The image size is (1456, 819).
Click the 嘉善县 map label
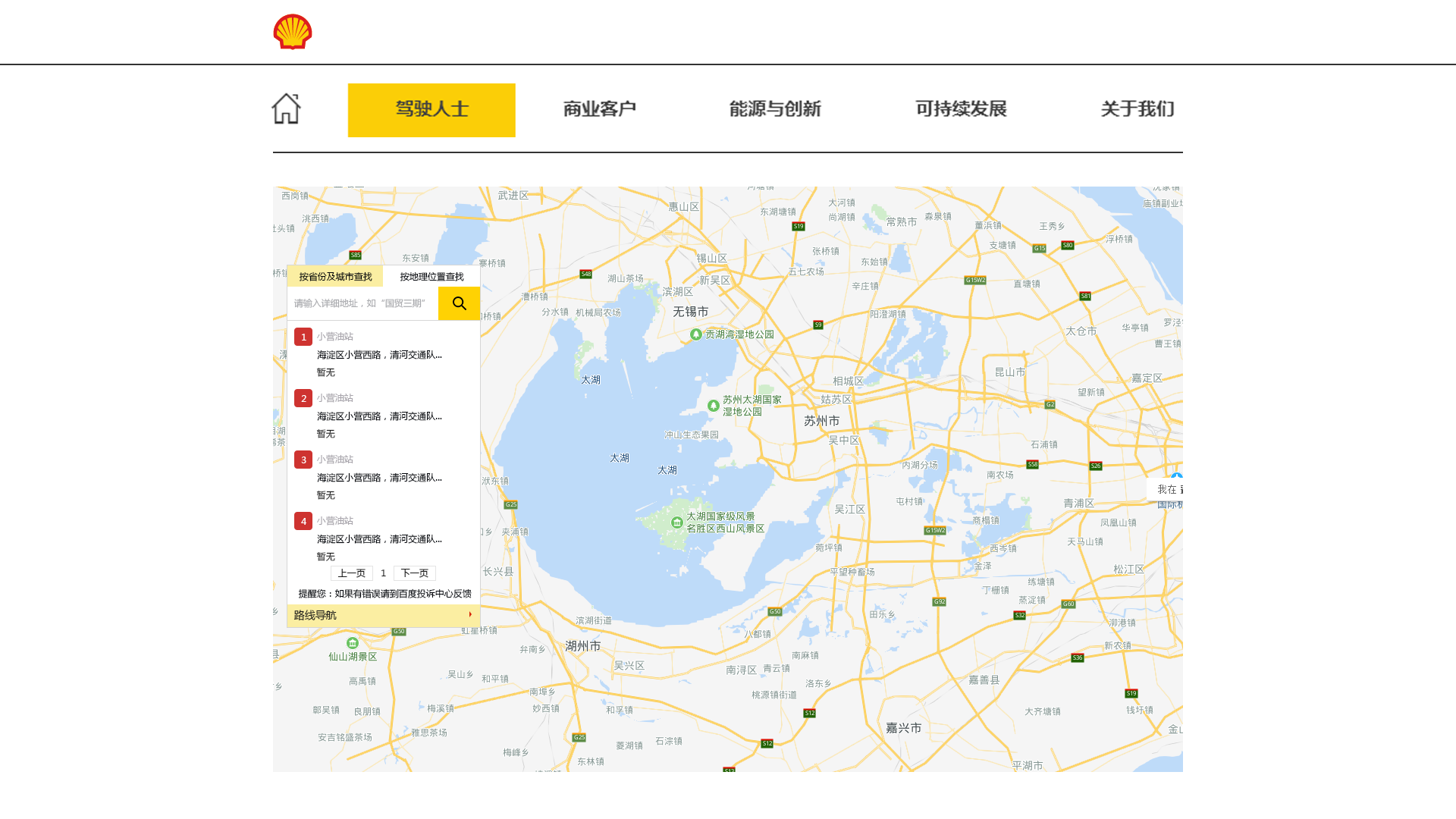(984, 680)
